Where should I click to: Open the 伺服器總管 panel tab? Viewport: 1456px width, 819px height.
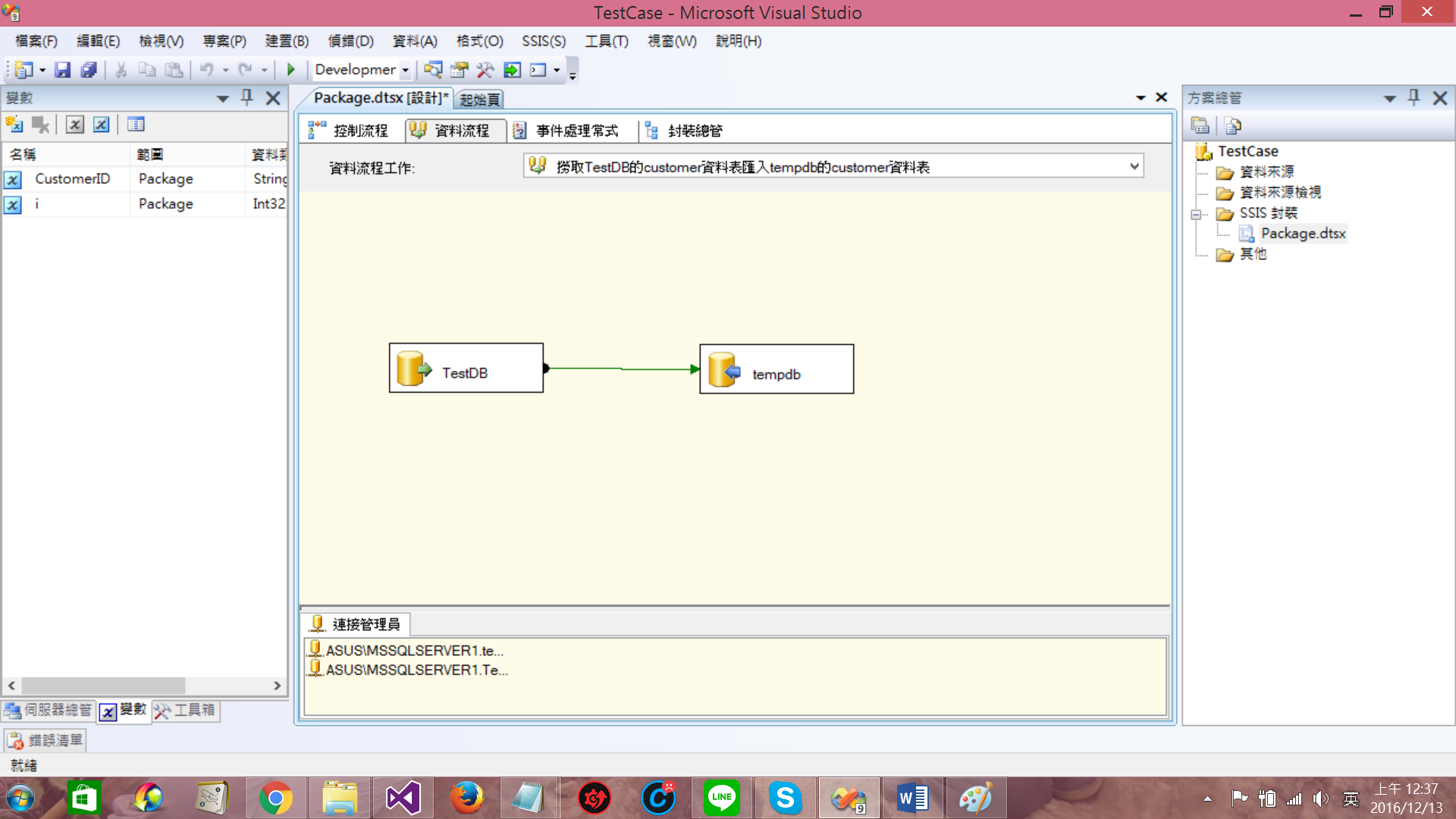(49, 710)
